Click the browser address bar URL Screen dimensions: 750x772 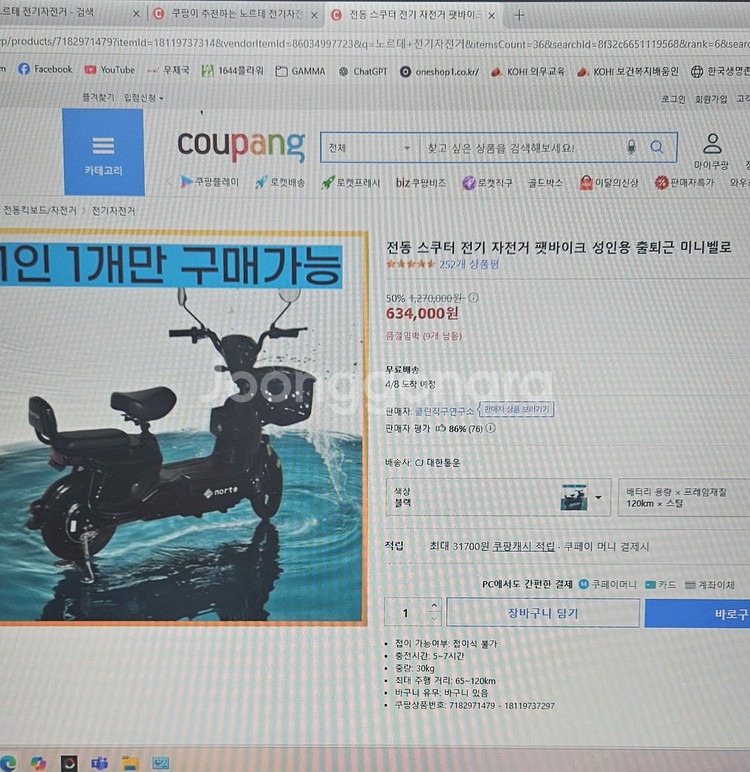click(x=375, y=44)
